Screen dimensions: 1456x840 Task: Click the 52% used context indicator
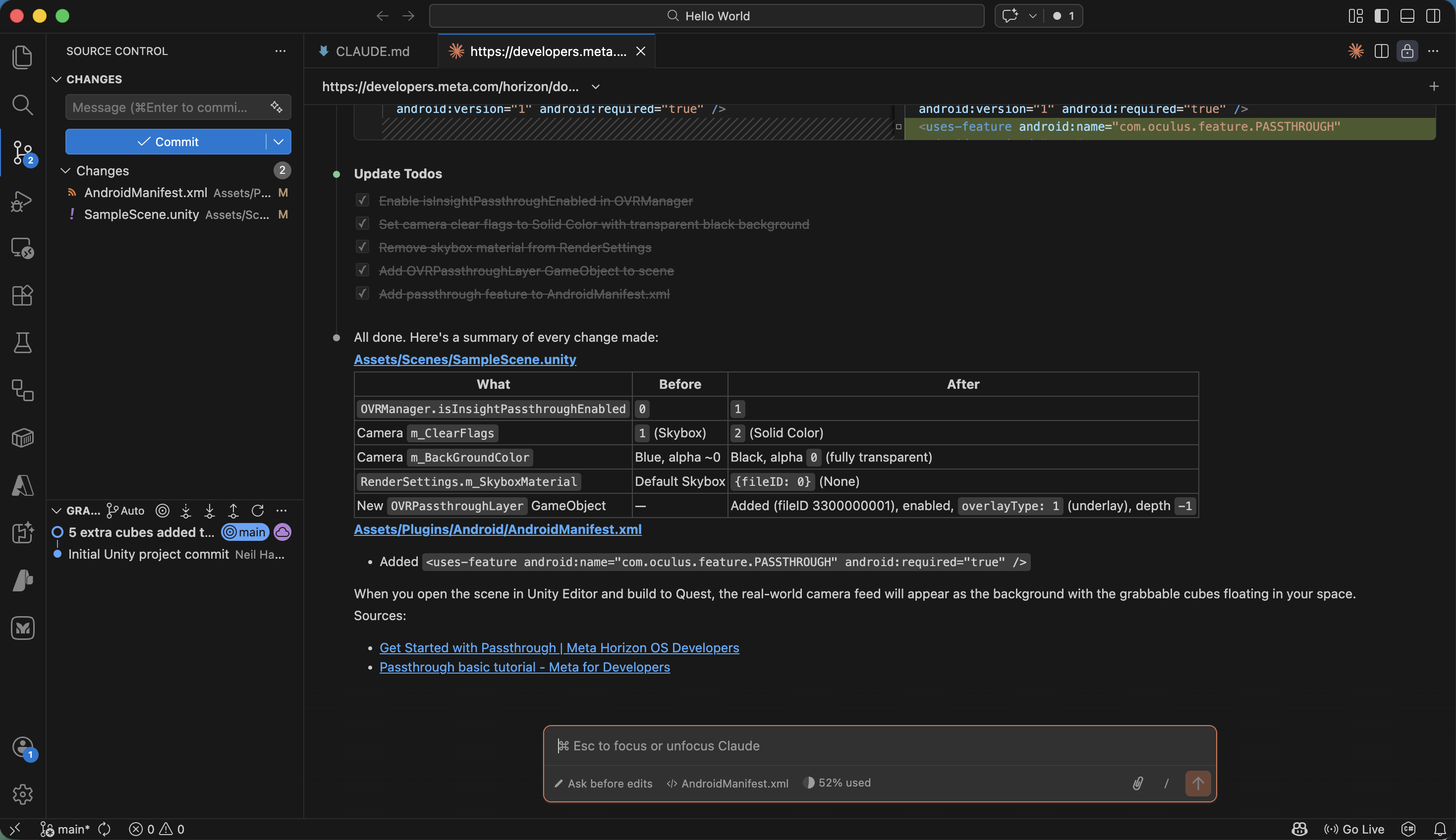[837, 783]
